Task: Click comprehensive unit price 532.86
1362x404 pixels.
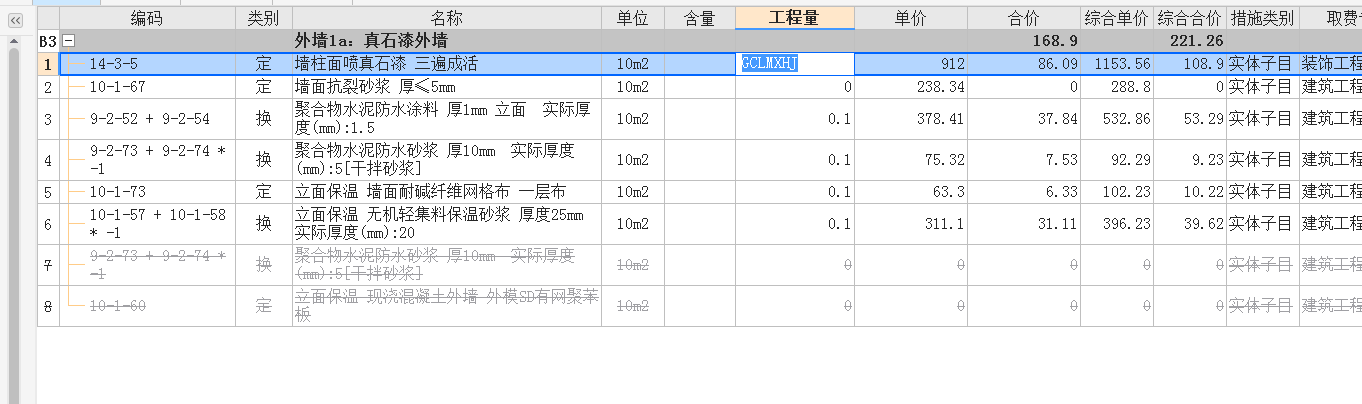Action: [1117, 119]
